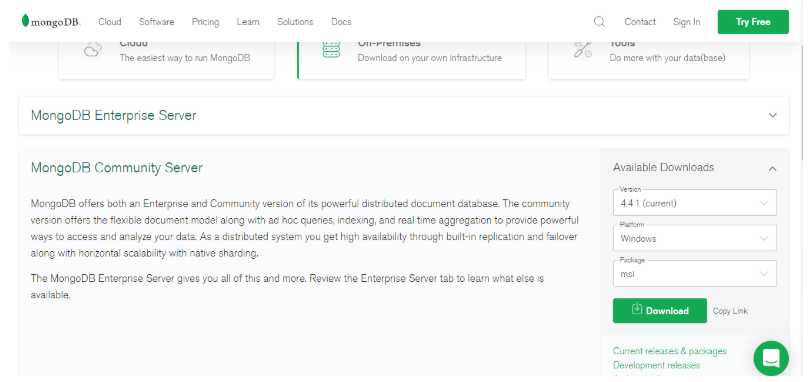The height and width of the screenshot is (382, 811).
Task: Open the Software menu
Action: pyautogui.click(x=156, y=22)
